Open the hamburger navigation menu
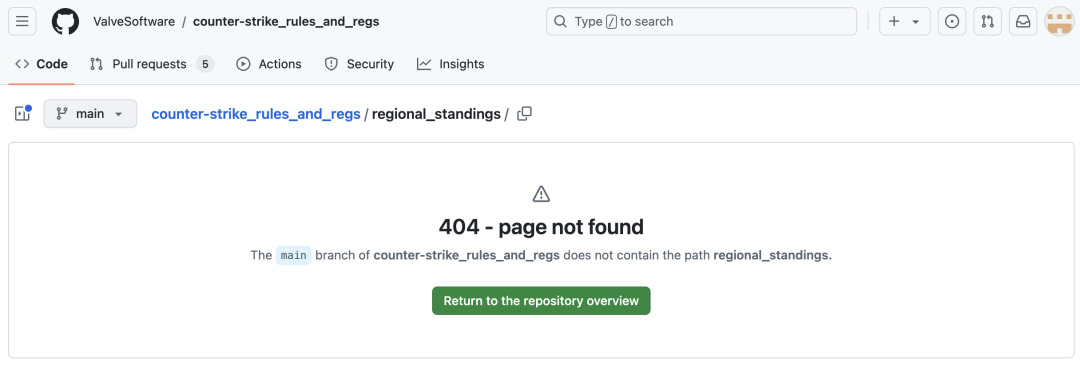Image resolution: width=1080 pixels, height=369 pixels. tap(22, 21)
